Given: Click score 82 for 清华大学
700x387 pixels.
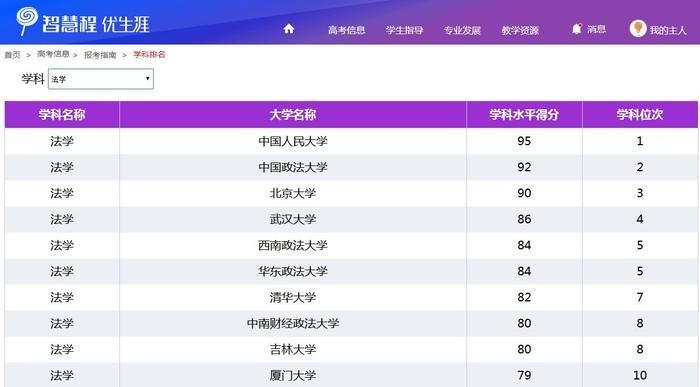Looking at the screenshot, I should coord(524,297).
